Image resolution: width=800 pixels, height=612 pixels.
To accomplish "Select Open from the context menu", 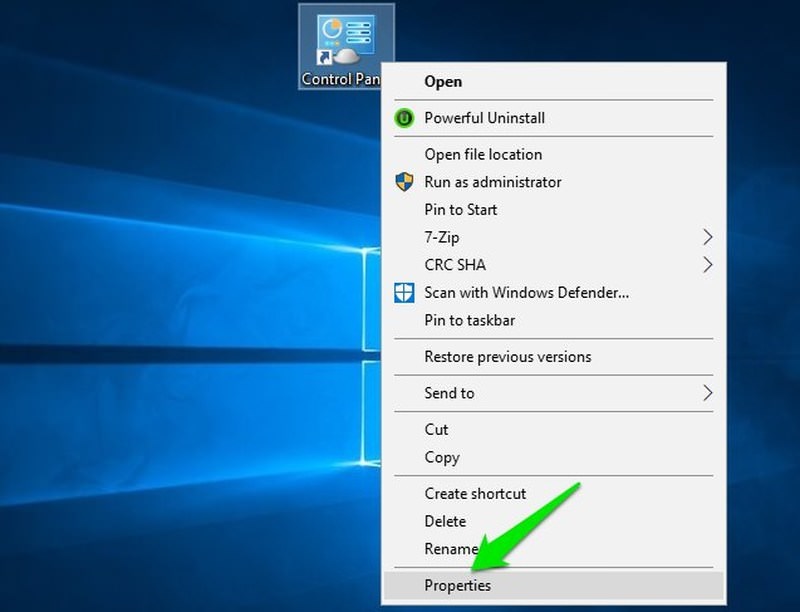I will click(x=441, y=81).
